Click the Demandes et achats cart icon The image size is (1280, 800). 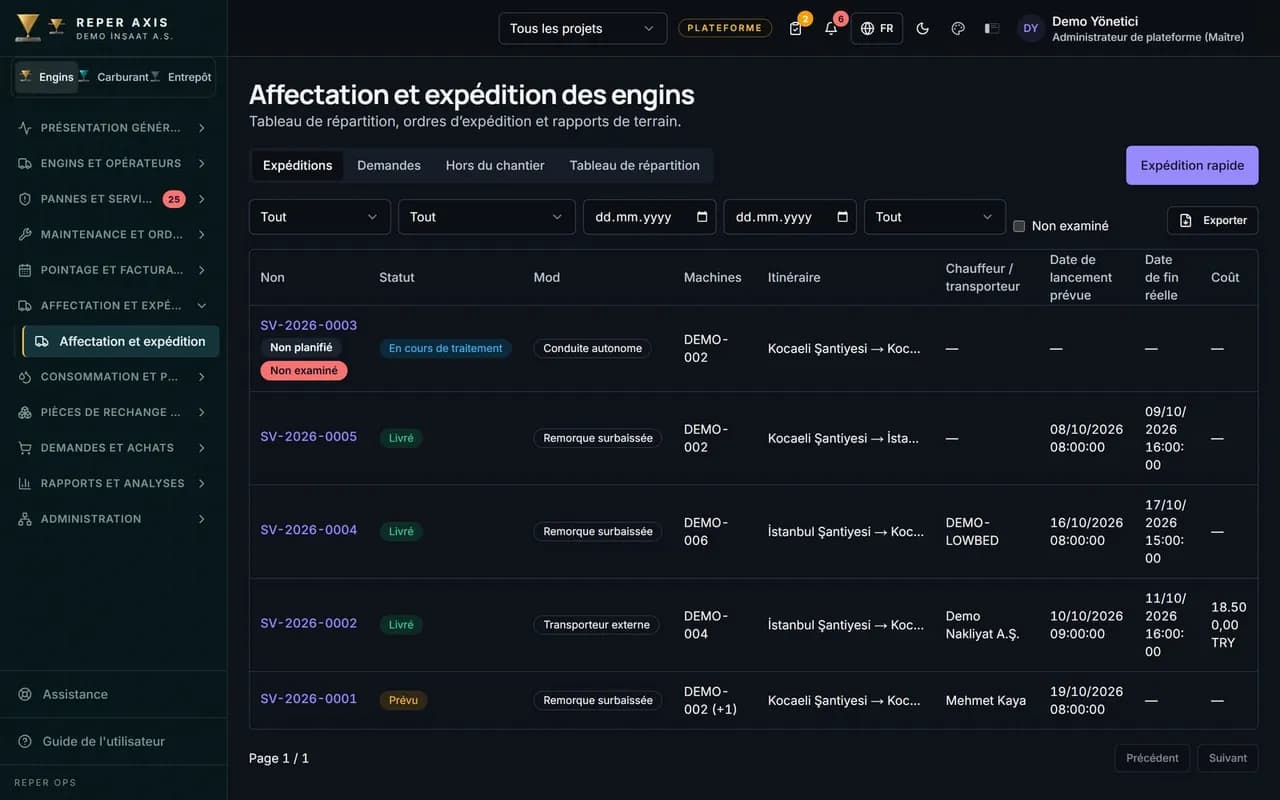25,448
